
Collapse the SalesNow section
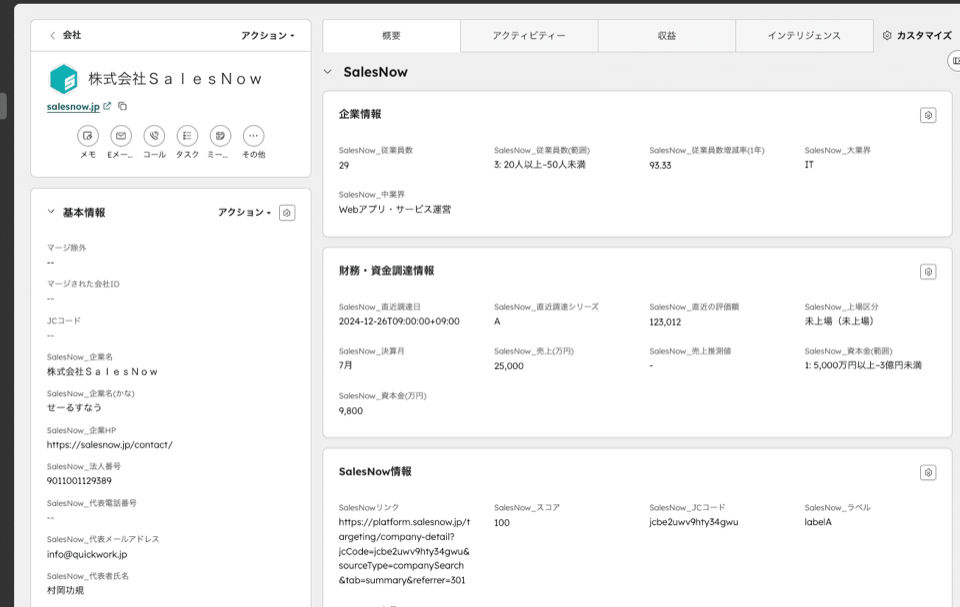pyautogui.click(x=328, y=72)
